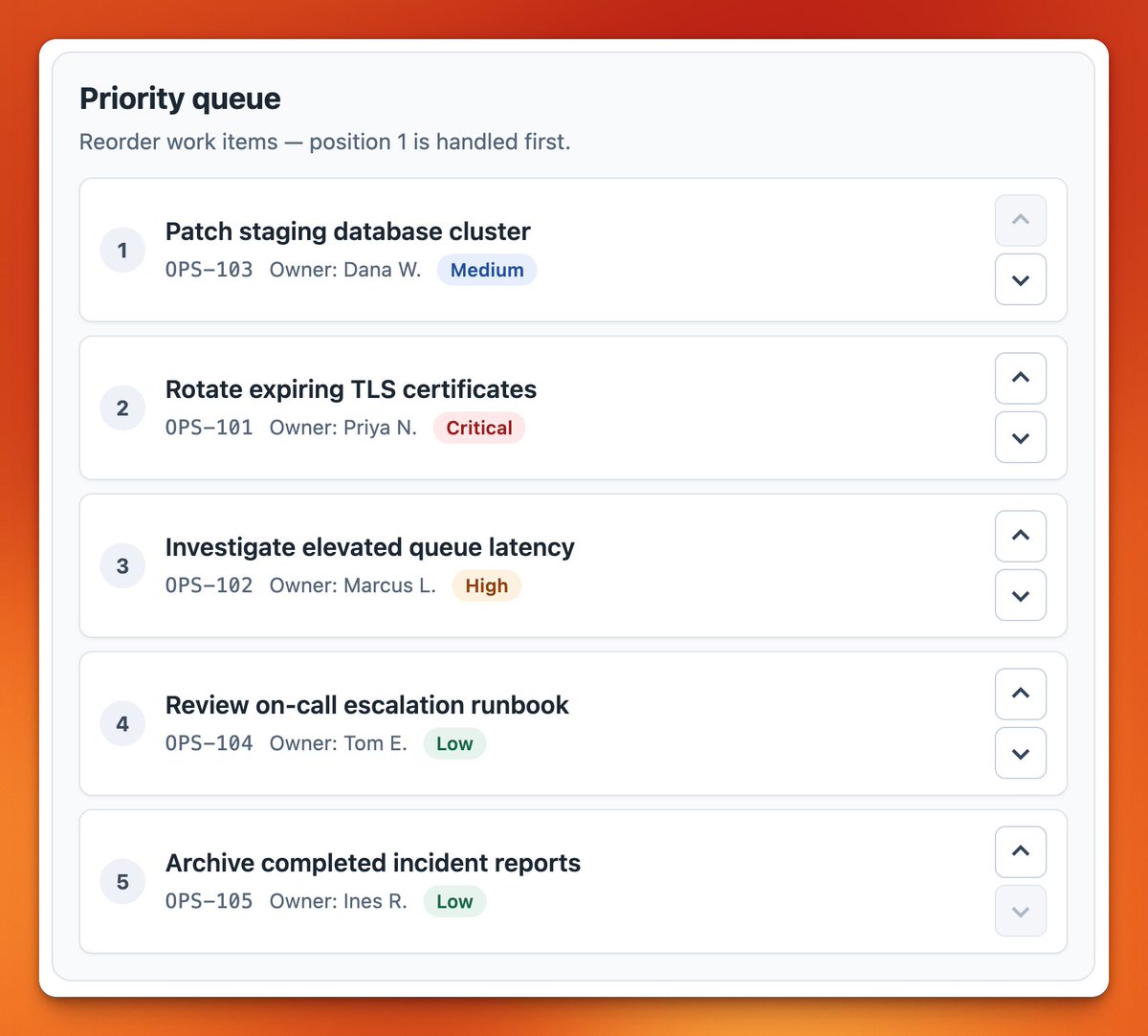Open Archive completed incident reports item
Viewport: 1148px width, 1036px height.
tap(373, 863)
